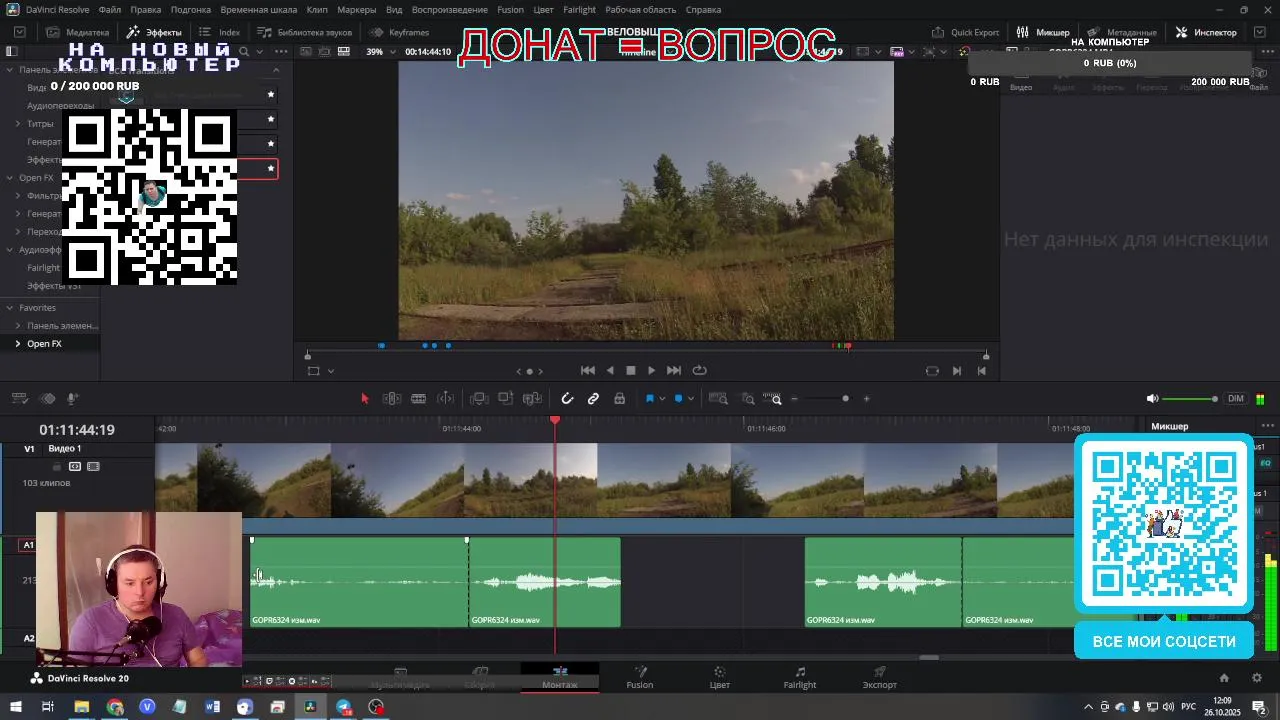Screen dimensions: 1280x720
Task: Play the timeline in reverse
Action: tap(610, 370)
